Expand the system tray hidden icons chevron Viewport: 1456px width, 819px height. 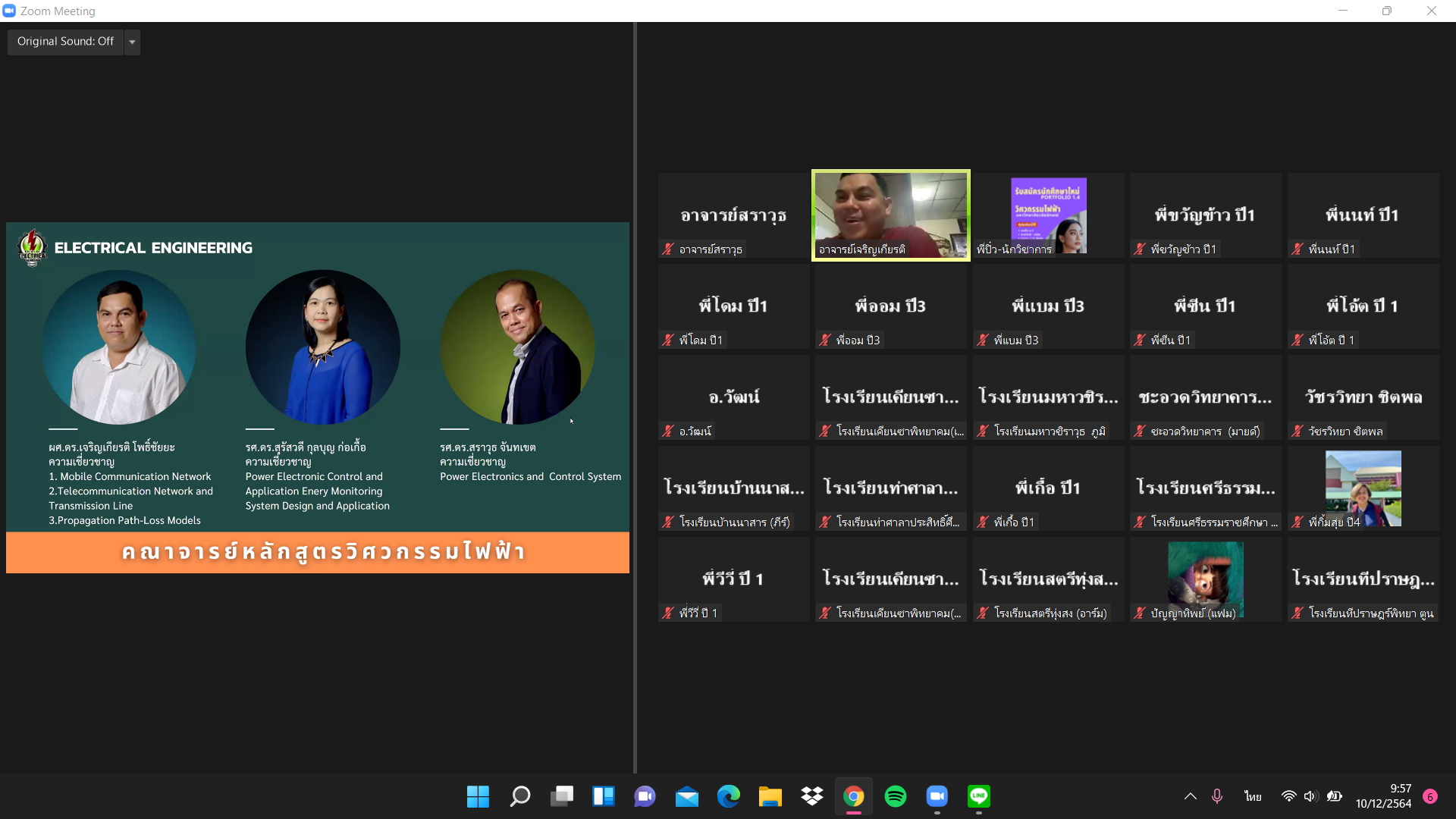[1191, 796]
